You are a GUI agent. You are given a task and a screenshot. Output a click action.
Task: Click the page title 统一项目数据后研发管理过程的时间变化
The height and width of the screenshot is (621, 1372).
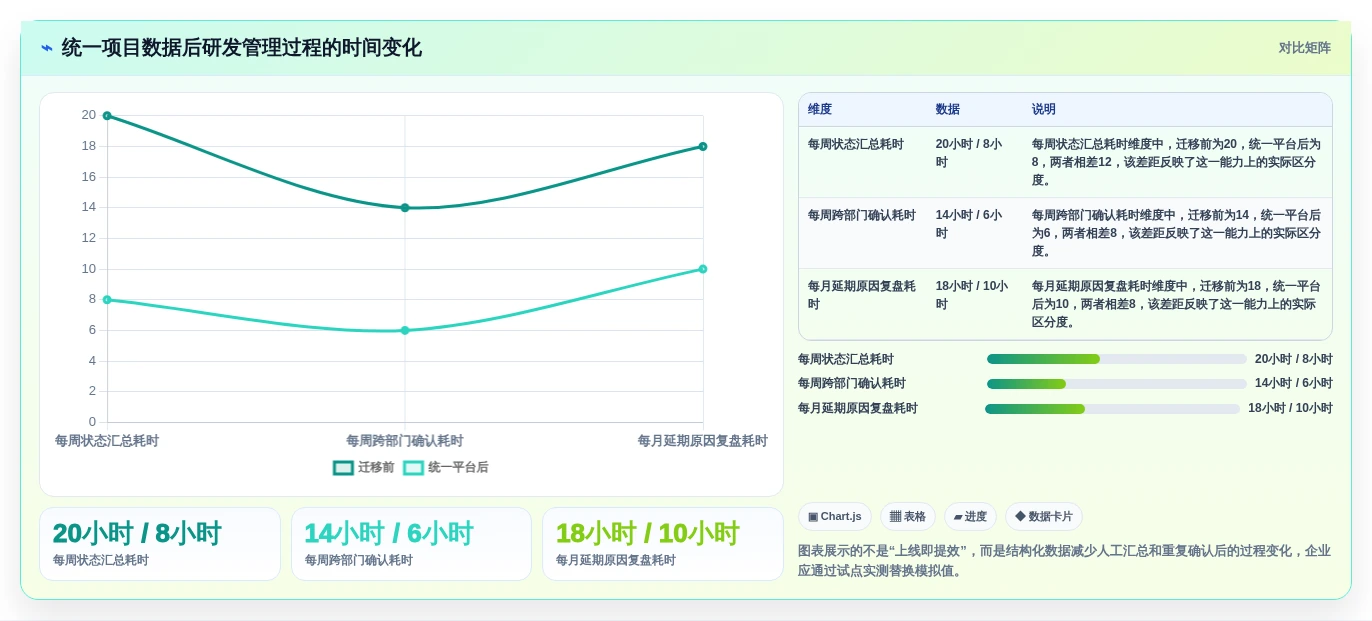(242, 48)
